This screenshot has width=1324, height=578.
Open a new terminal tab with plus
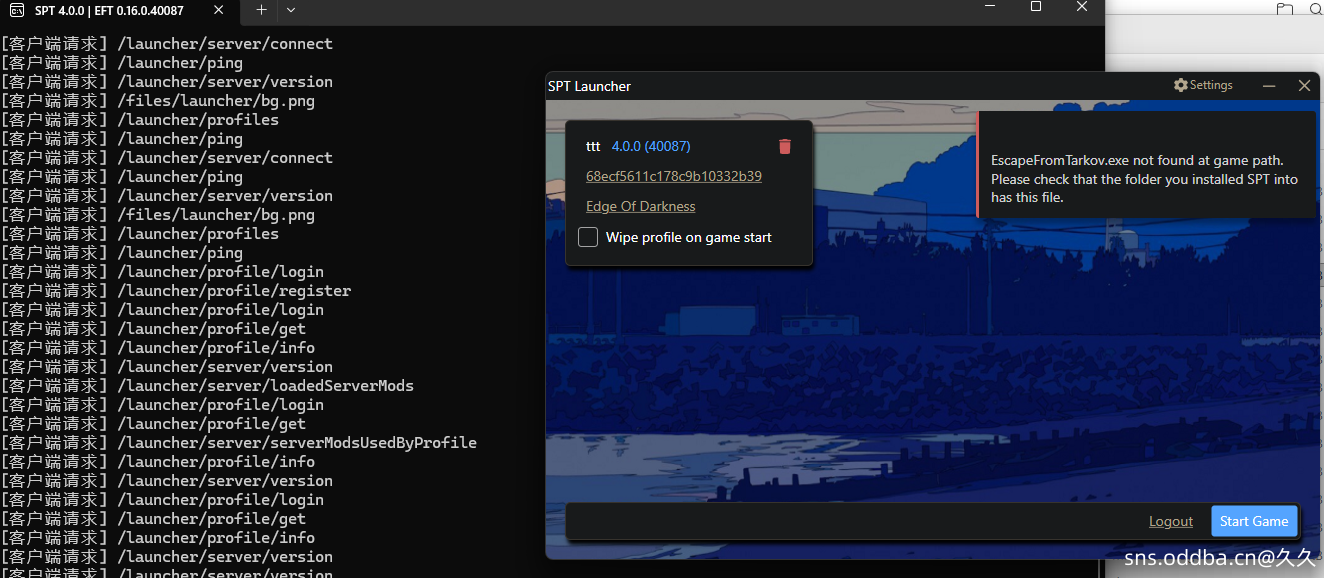[261, 10]
